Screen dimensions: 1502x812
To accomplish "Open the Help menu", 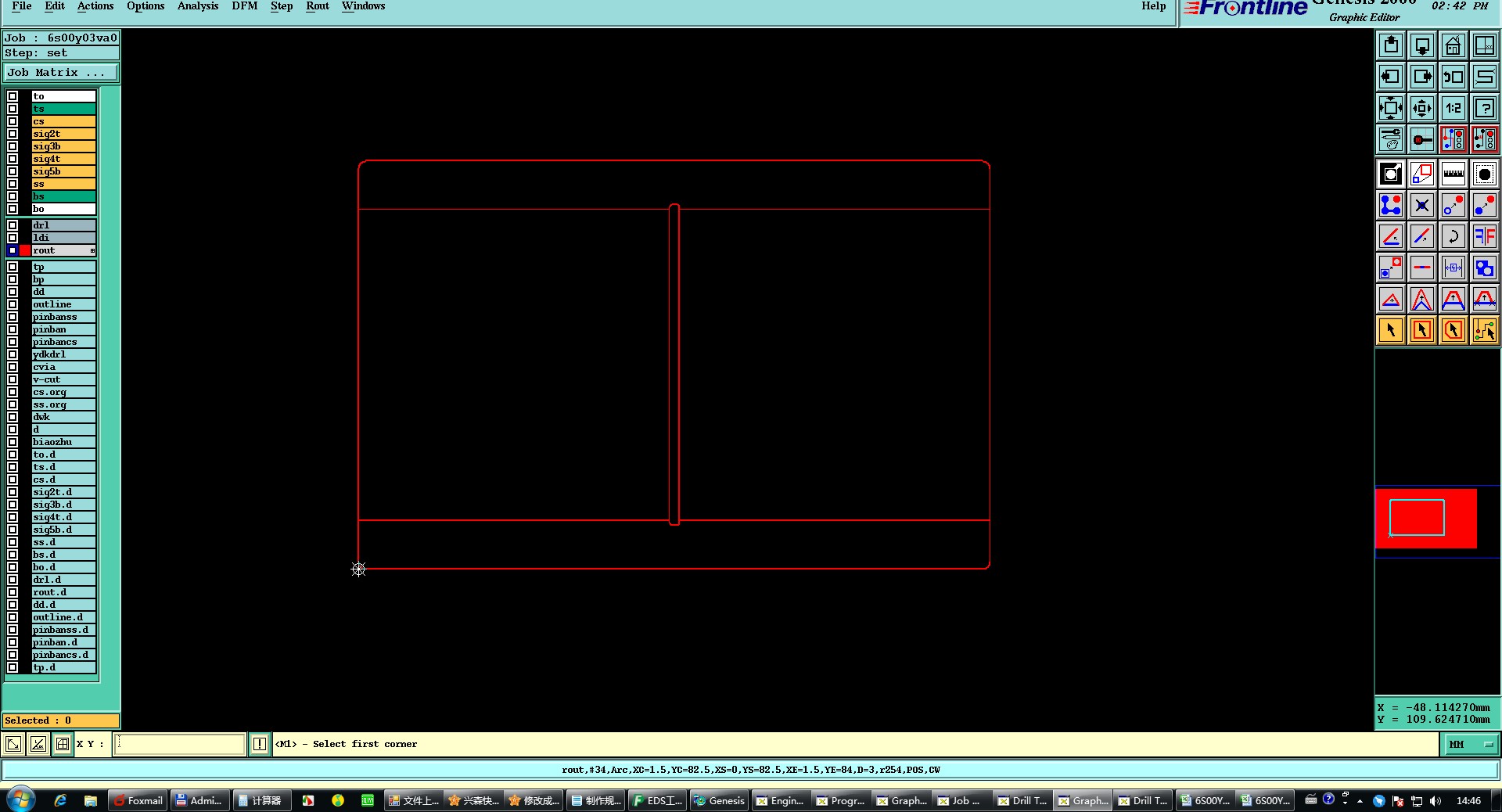I will click(x=1153, y=6).
